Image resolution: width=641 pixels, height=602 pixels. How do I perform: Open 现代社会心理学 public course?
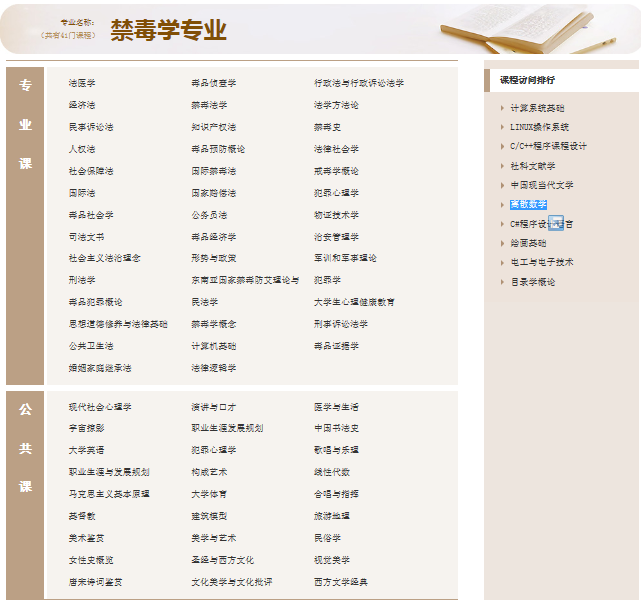click(100, 407)
